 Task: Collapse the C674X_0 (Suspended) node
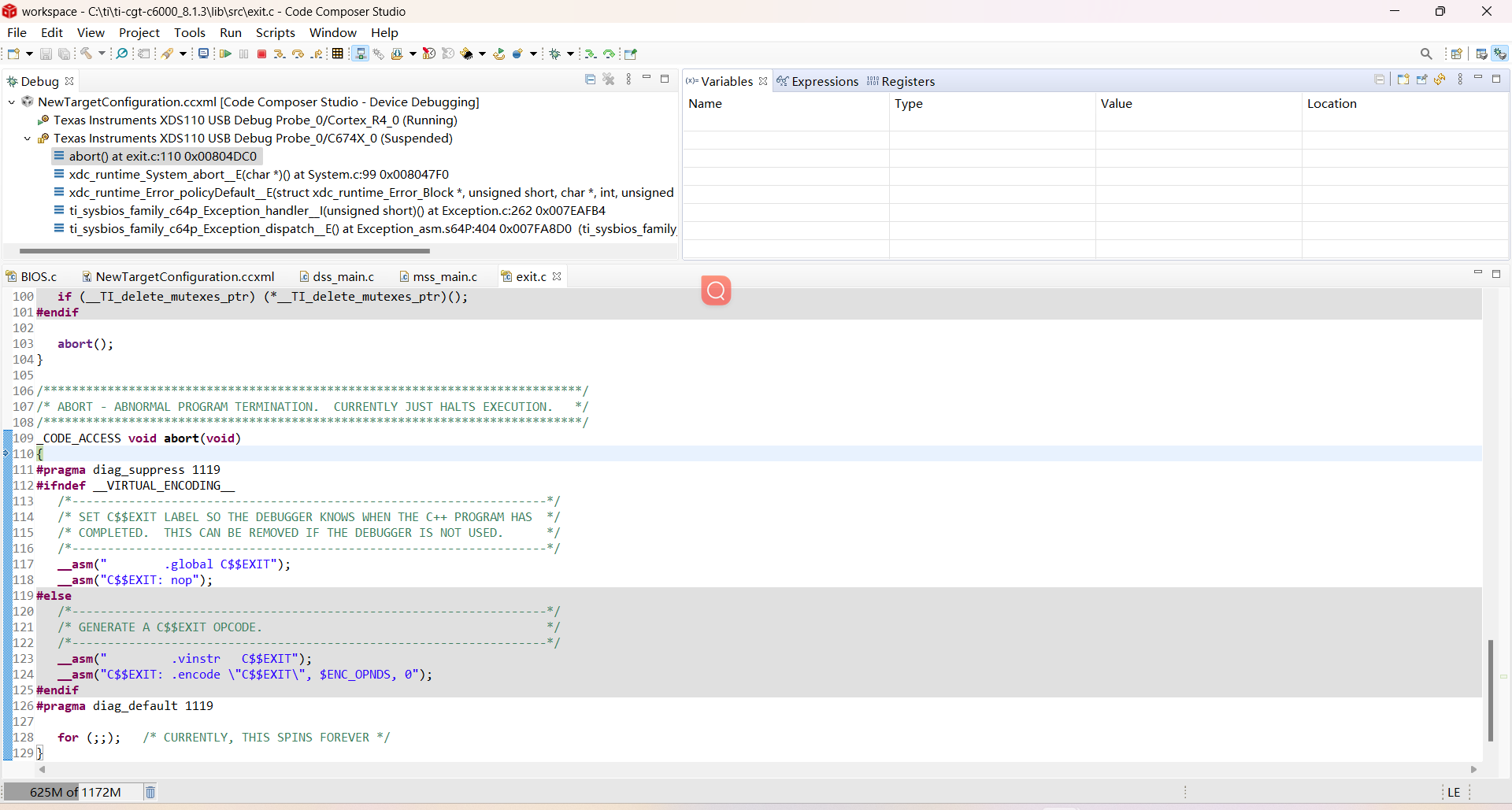28,139
